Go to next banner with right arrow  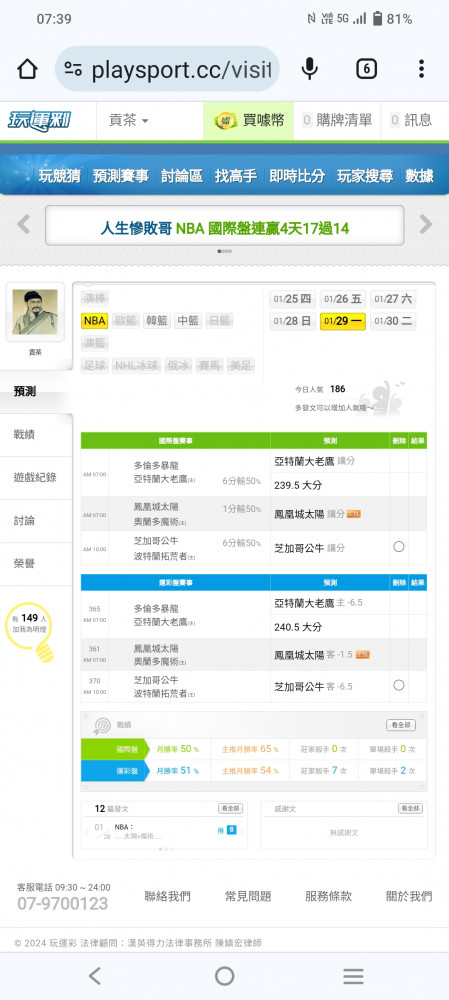click(425, 224)
